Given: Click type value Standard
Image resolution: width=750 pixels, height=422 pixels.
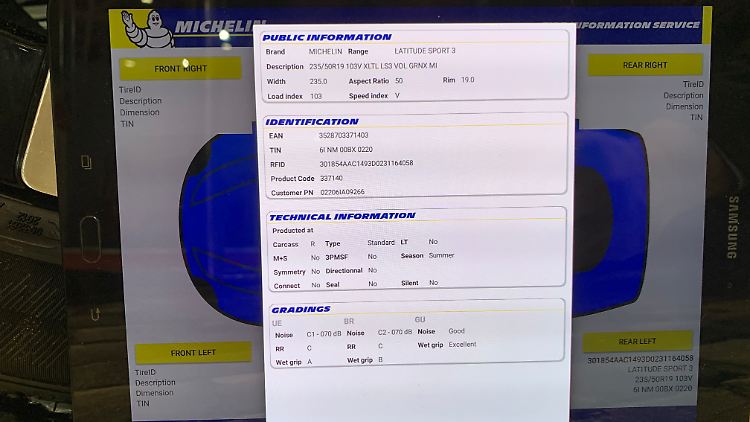Looking at the screenshot, I should pos(381,243).
